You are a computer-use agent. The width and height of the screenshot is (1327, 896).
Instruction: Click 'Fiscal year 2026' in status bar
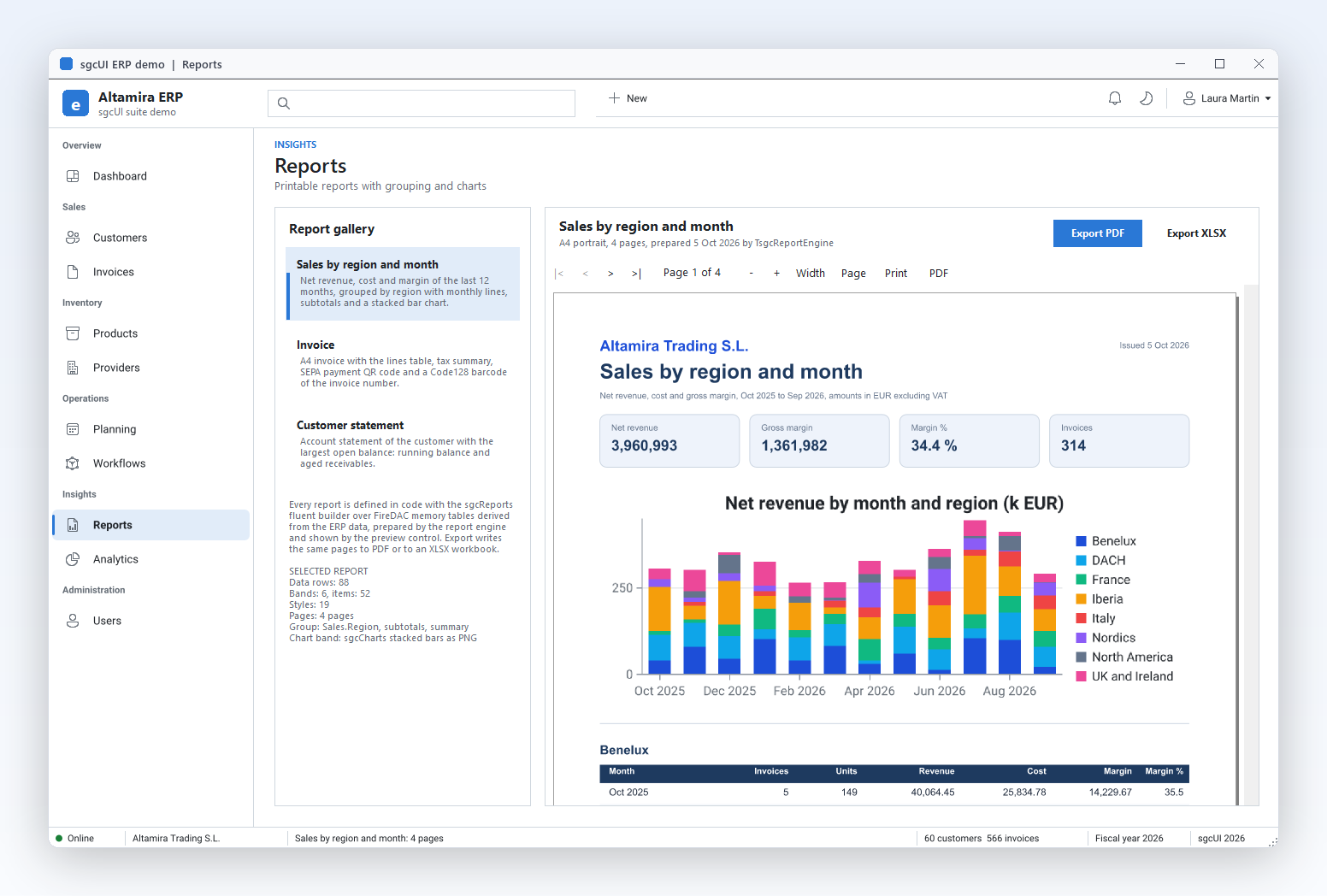point(1129,839)
